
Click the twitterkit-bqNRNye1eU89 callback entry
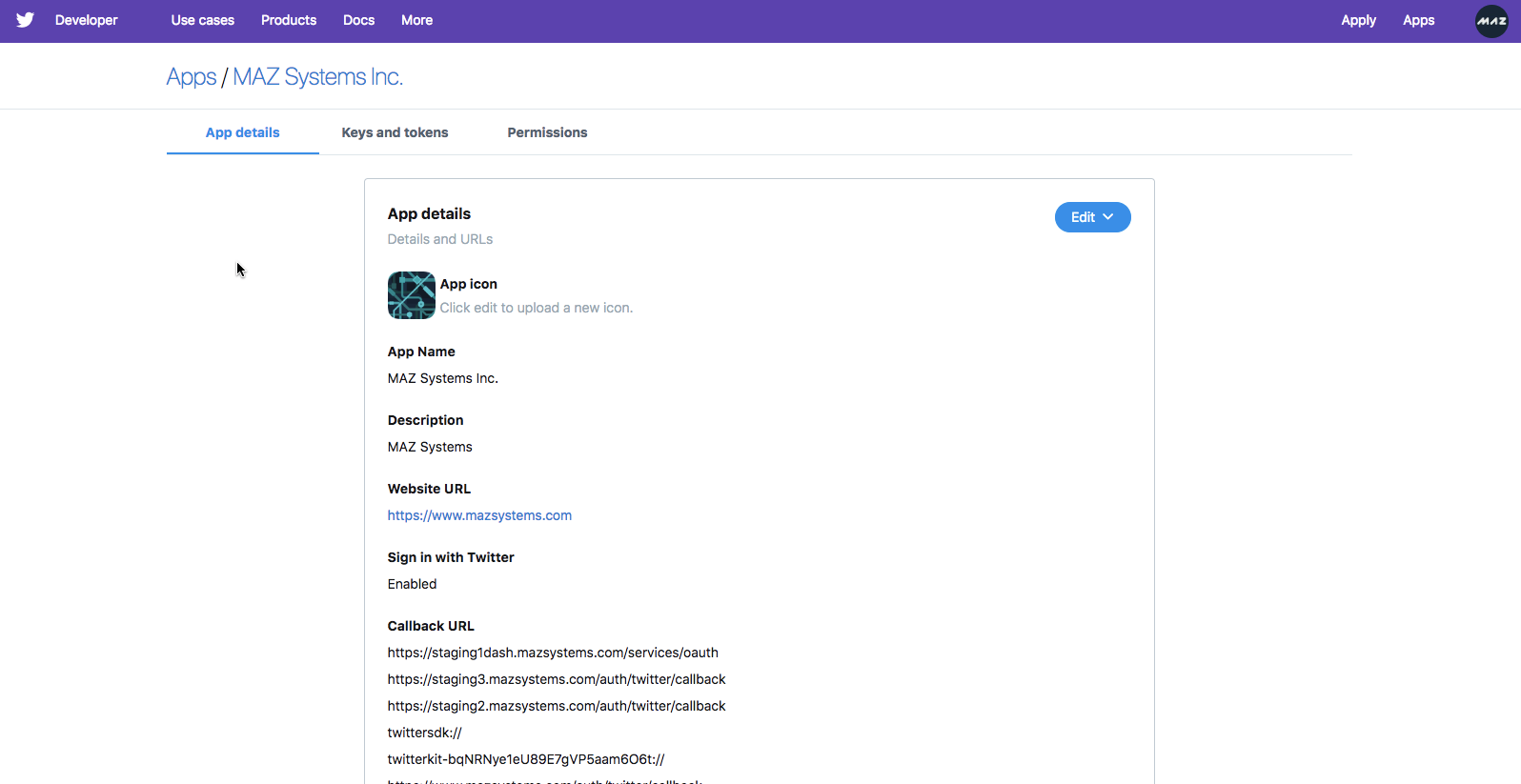526,759
